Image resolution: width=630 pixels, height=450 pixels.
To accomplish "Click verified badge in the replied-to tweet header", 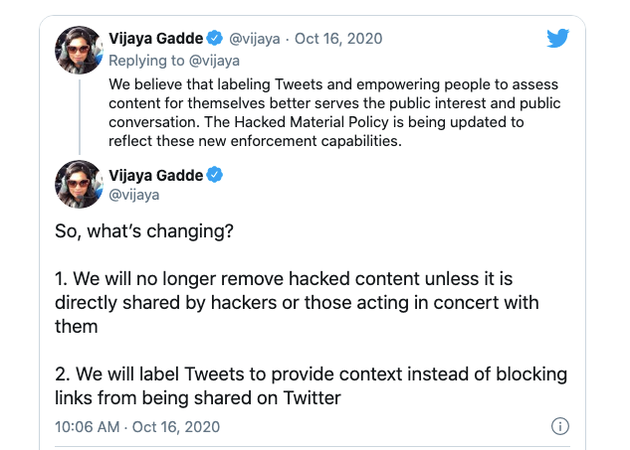I will point(214,39).
